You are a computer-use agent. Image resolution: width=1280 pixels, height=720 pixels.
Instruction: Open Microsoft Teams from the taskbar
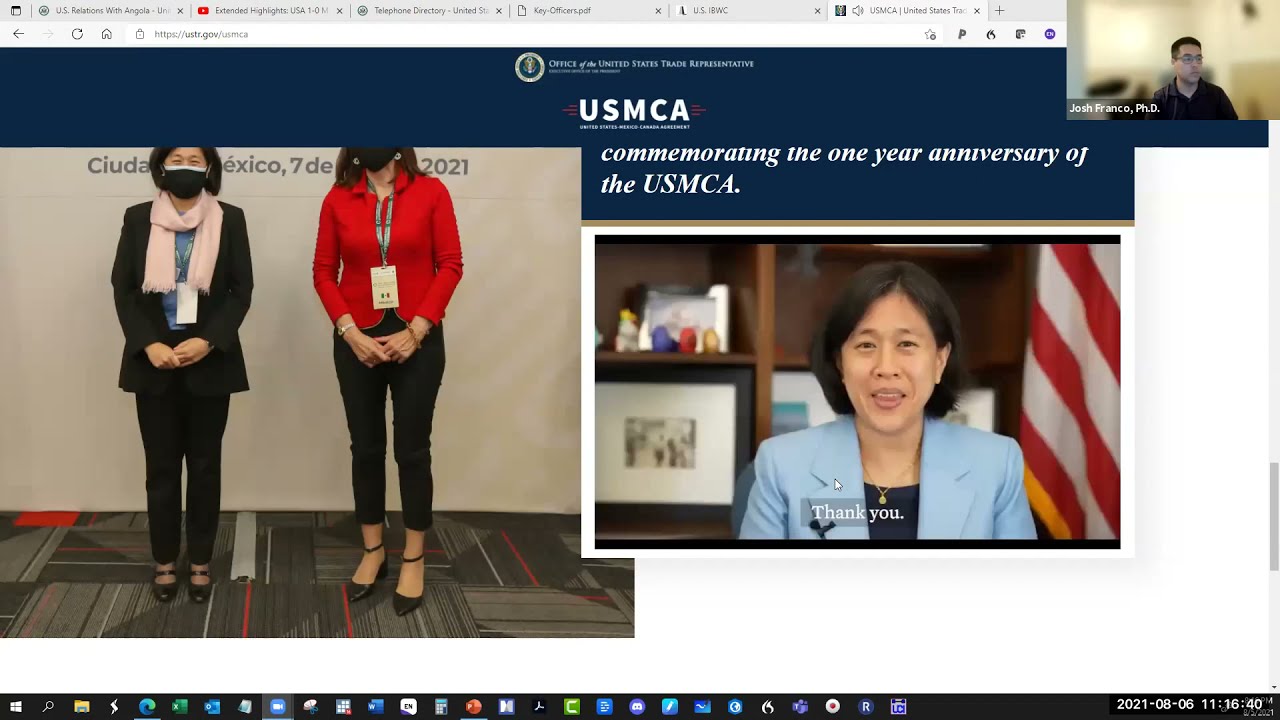(800, 707)
